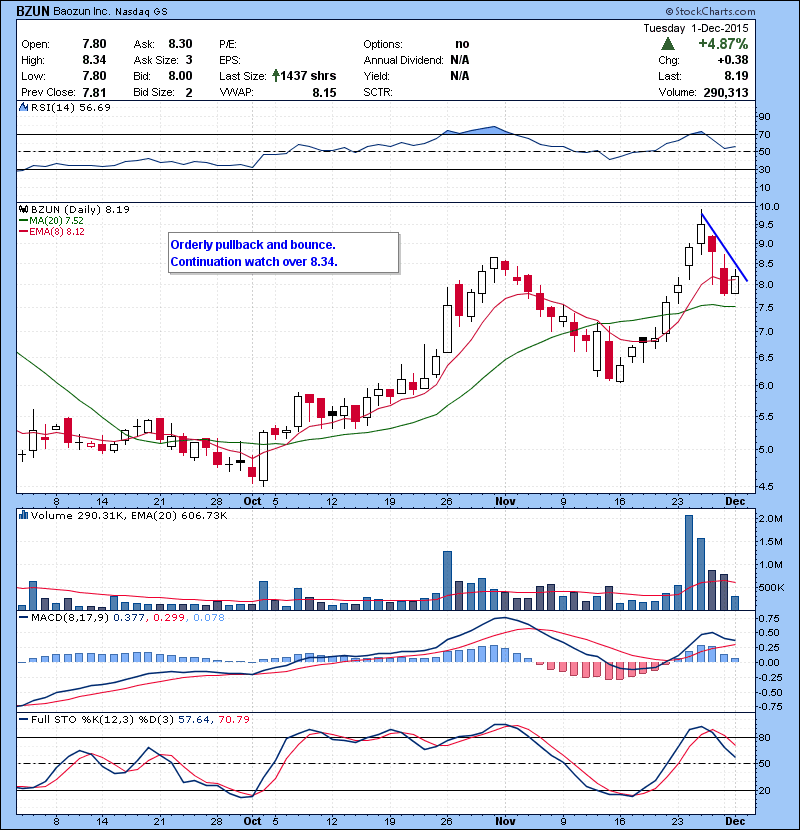Click the Continuation watch over 8.34 annotation
This screenshot has height=830, width=800.
[x=254, y=261]
